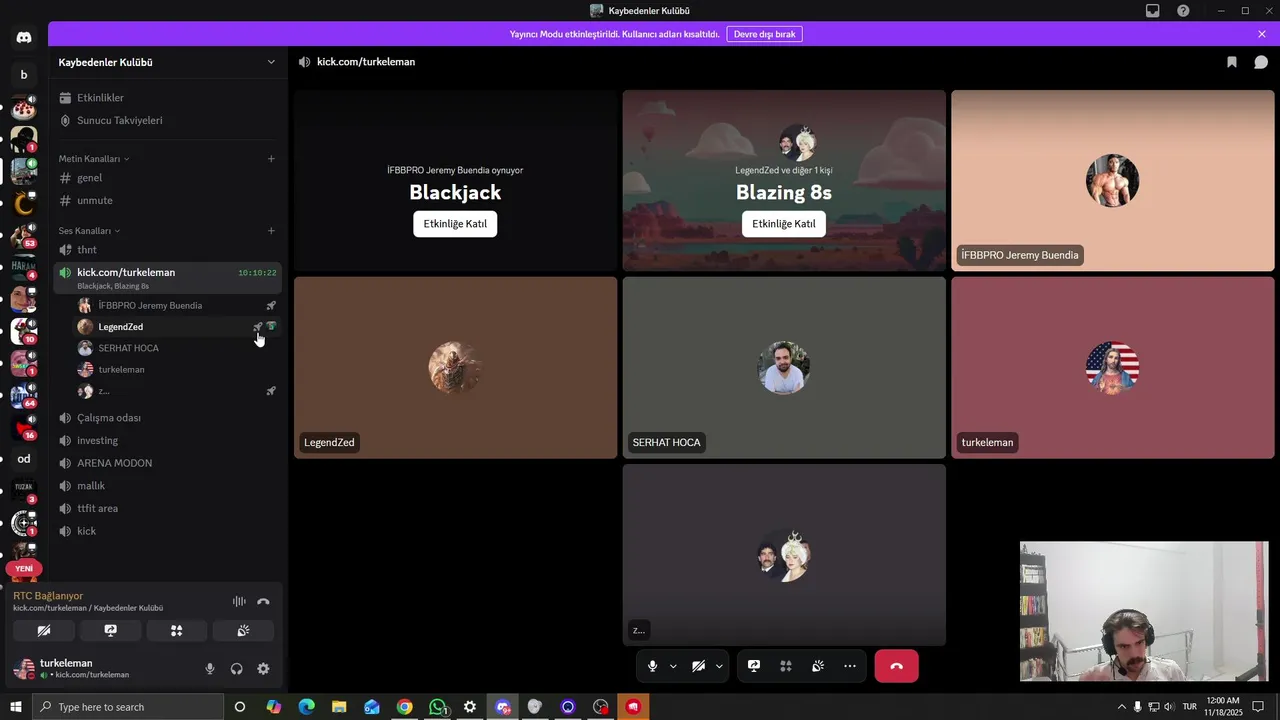Open Discord direct messages home icon
1280x720 pixels.
click(x=24, y=38)
